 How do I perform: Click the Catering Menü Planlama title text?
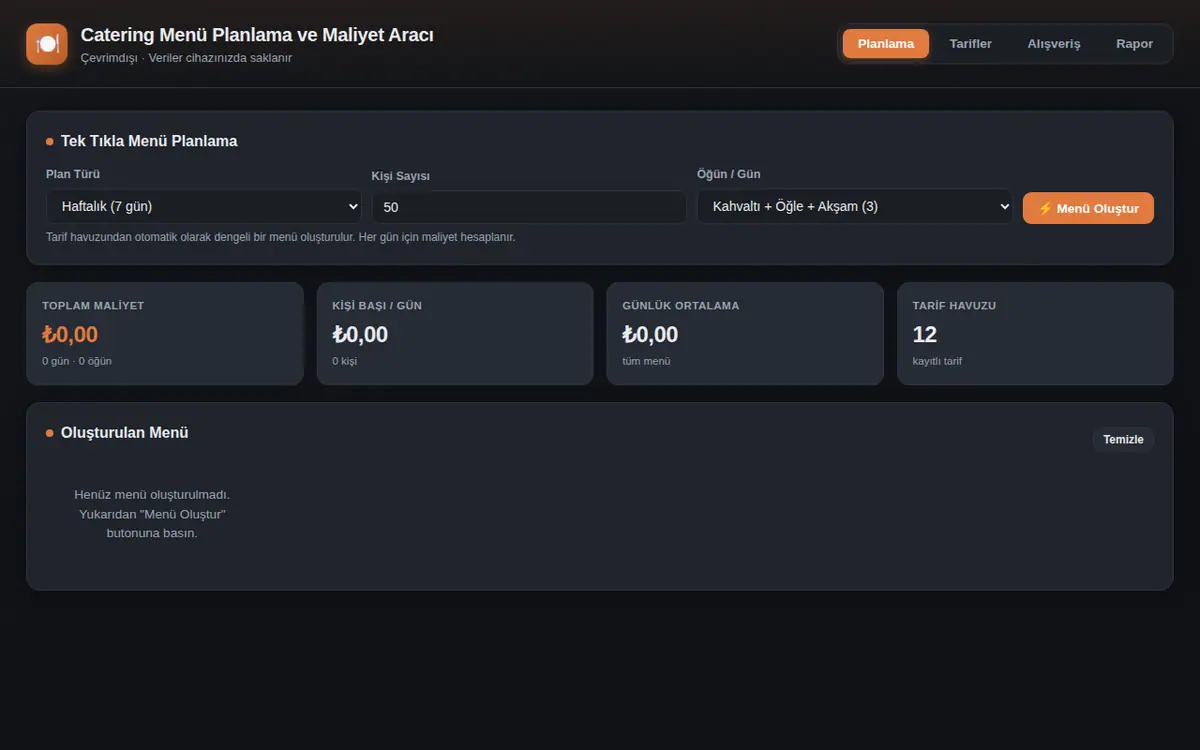click(257, 35)
